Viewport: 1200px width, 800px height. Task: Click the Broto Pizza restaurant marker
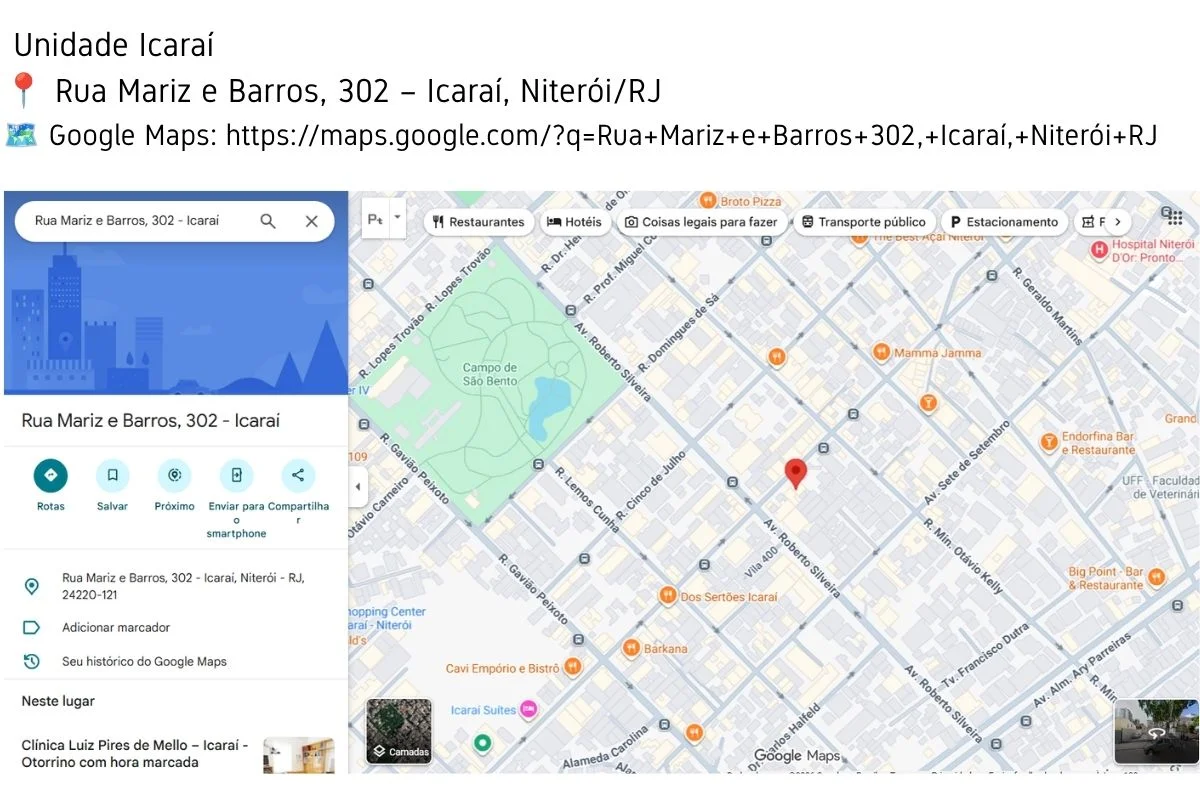click(x=708, y=201)
